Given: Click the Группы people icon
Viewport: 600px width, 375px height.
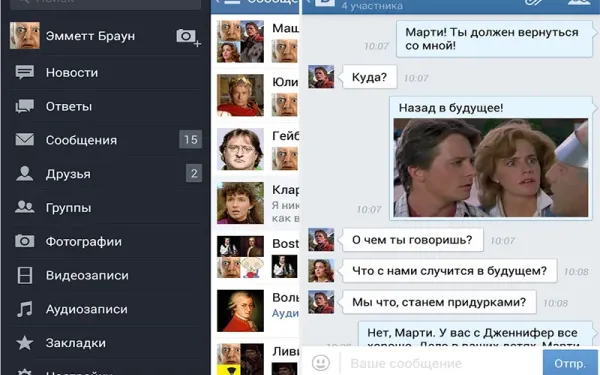Looking at the screenshot, I should (25, 207).
